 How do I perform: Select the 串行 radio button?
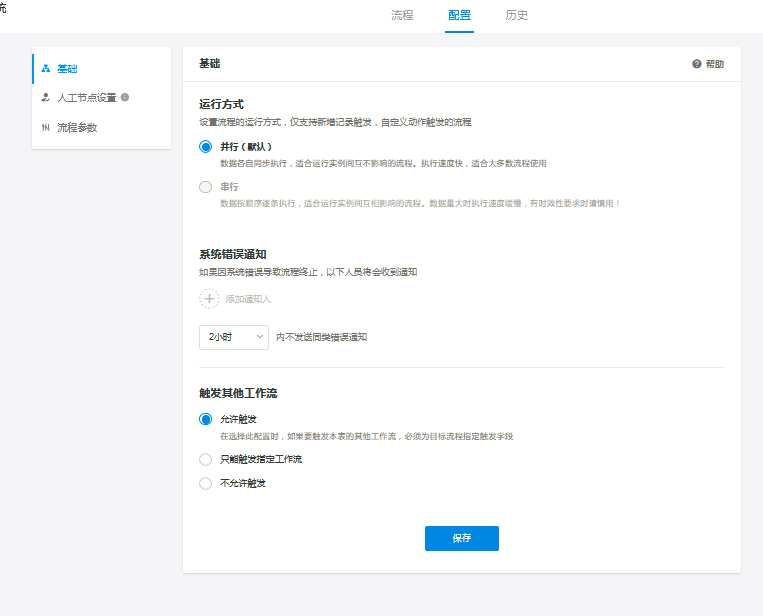point(205,187)
